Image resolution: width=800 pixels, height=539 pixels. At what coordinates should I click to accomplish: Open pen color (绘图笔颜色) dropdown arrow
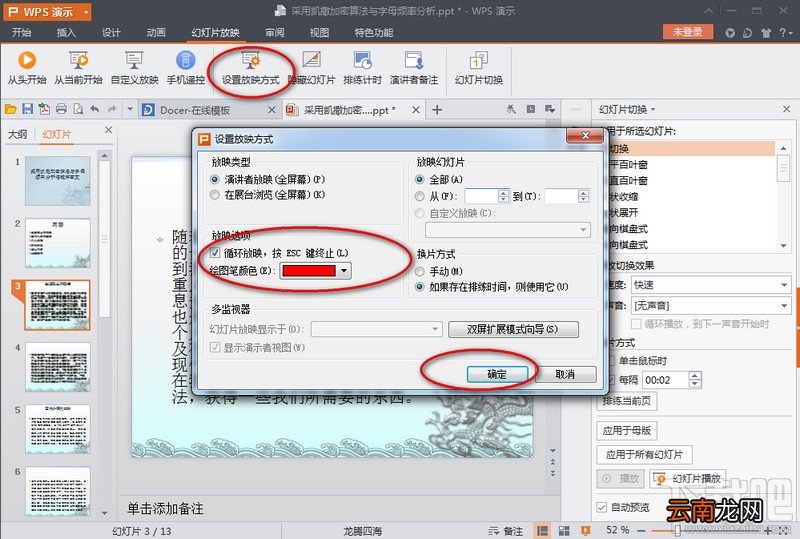click(344, 271)
